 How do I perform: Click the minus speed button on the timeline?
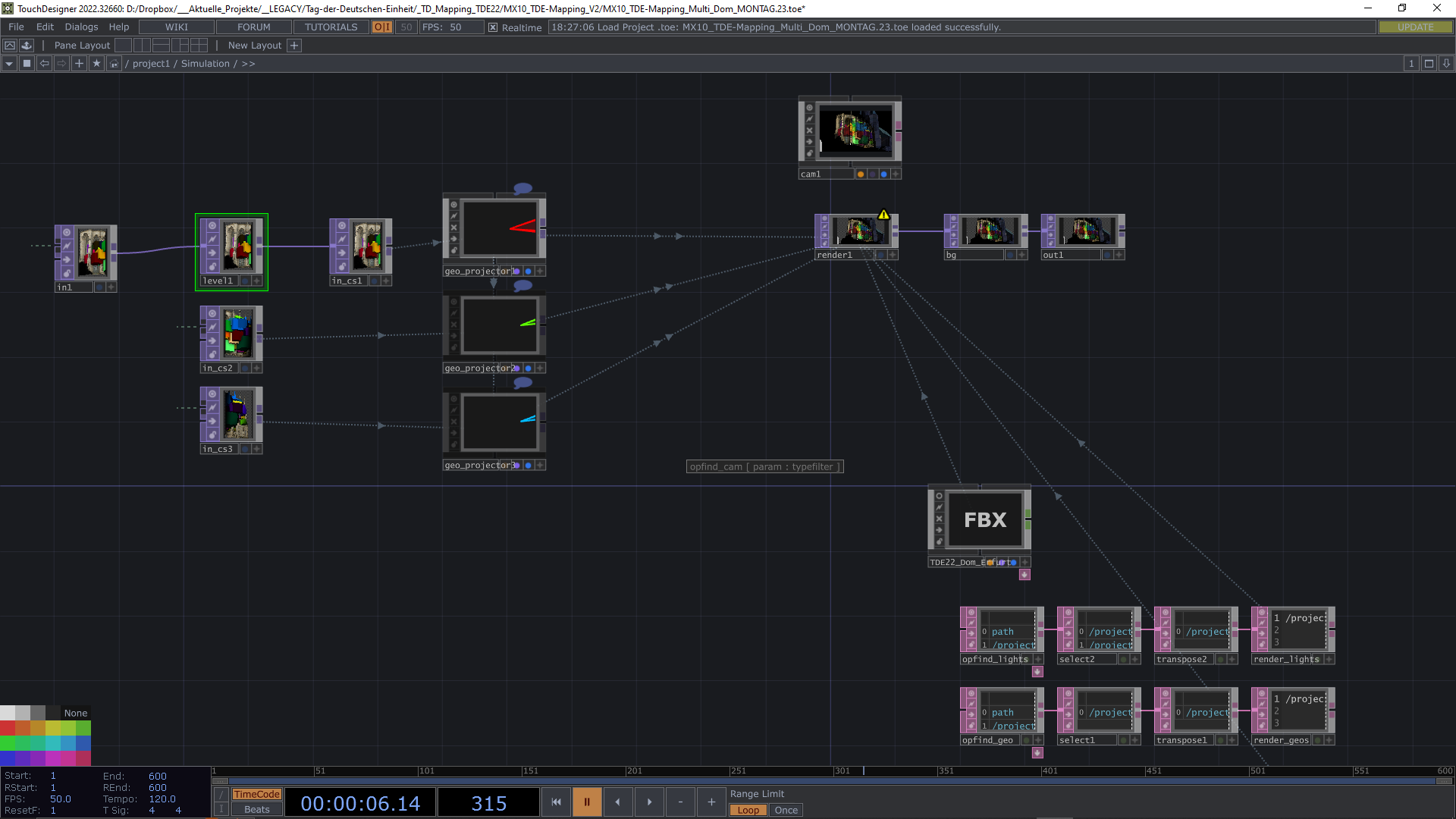680,802
